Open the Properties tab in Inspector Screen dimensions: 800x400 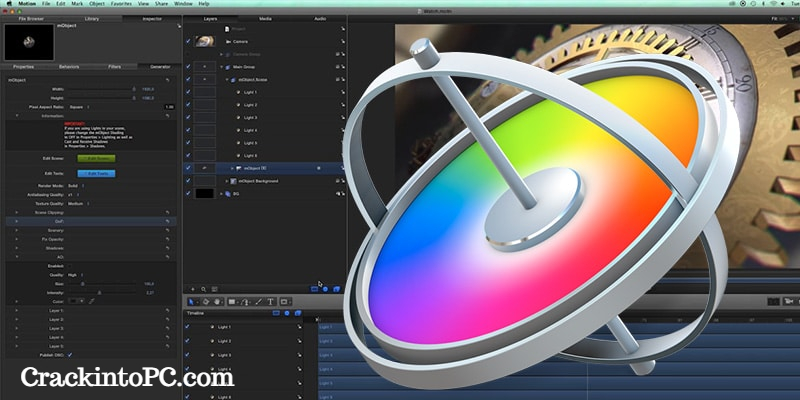click(23, 67)
